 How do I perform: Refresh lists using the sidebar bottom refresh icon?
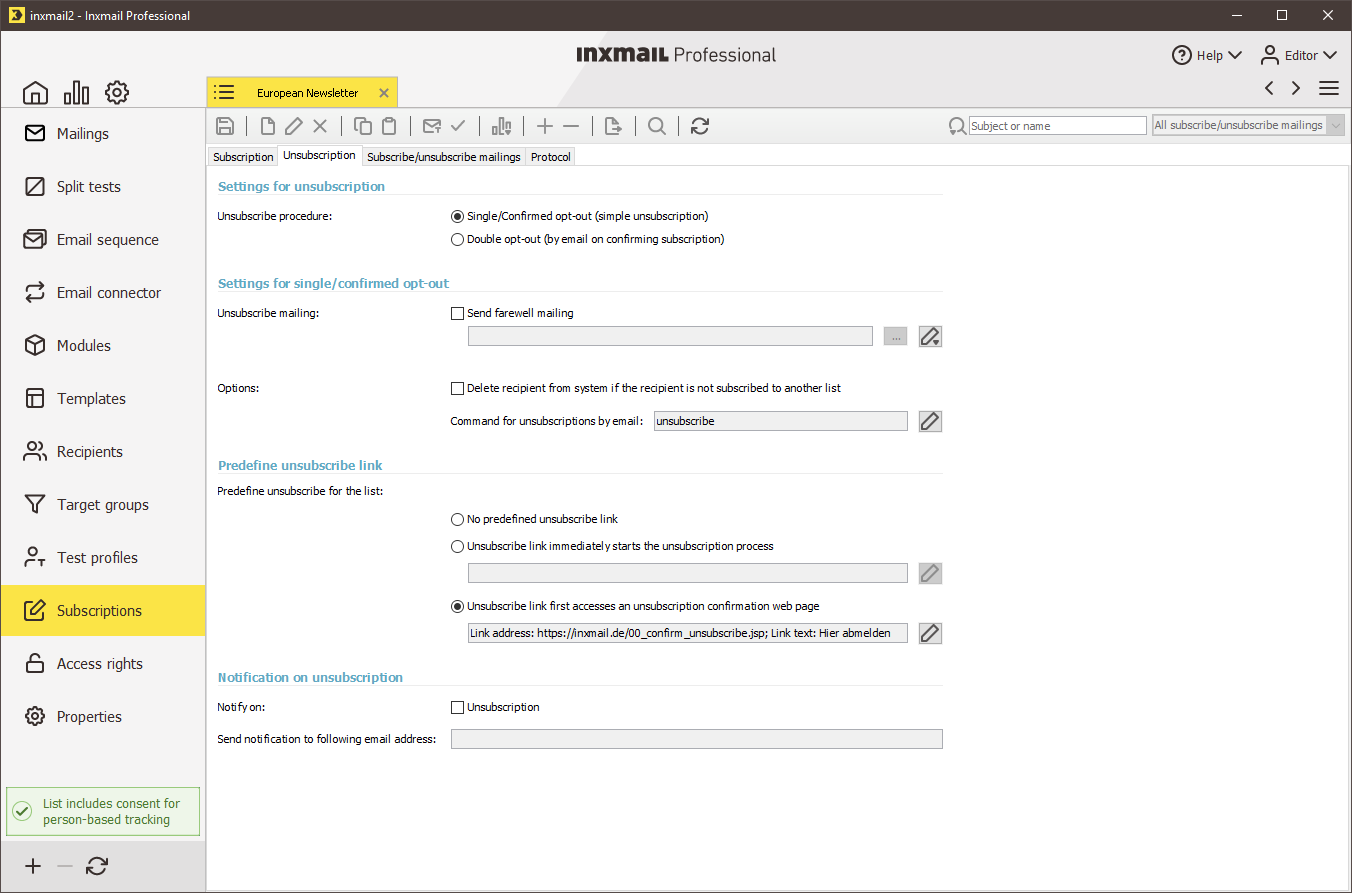pyautogui.click(x=97, y=867)
